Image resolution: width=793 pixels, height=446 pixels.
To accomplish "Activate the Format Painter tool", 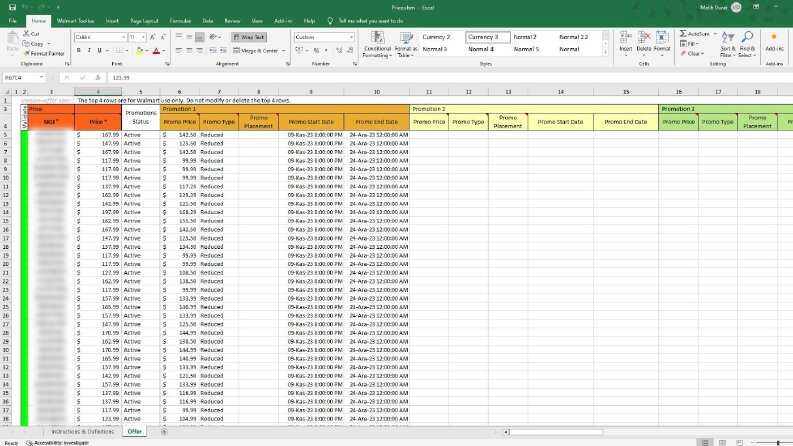I will 43,53.
